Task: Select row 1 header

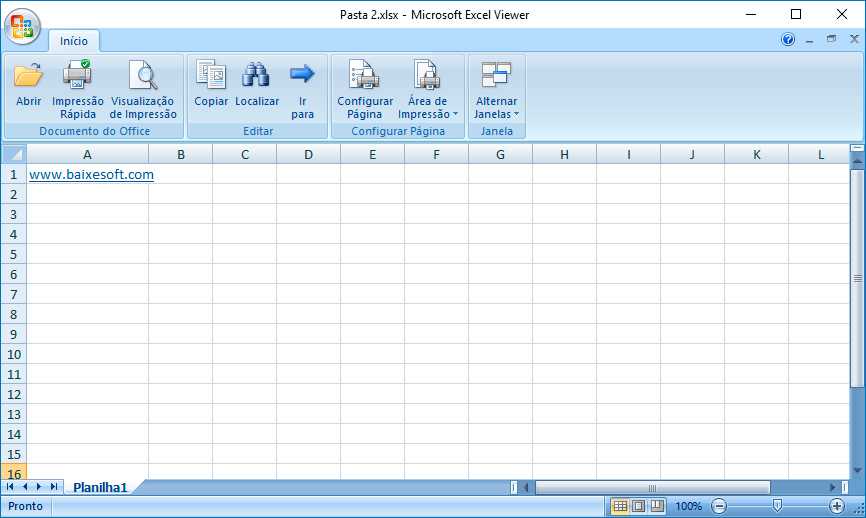Action: 14,175
